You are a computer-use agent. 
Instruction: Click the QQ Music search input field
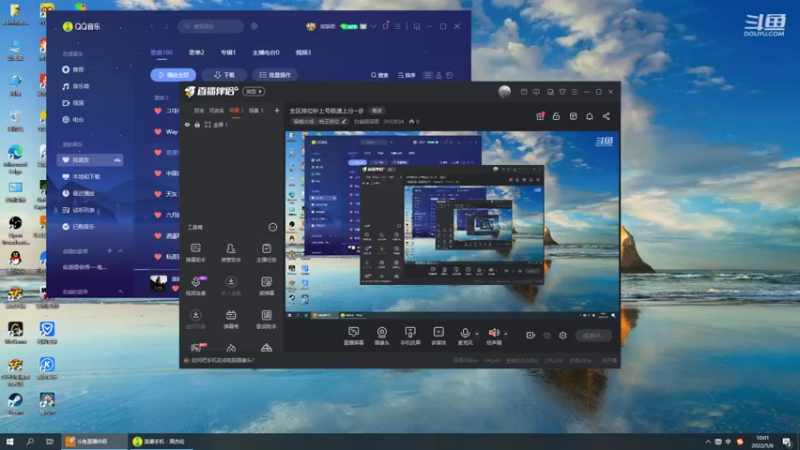[211, 26]
